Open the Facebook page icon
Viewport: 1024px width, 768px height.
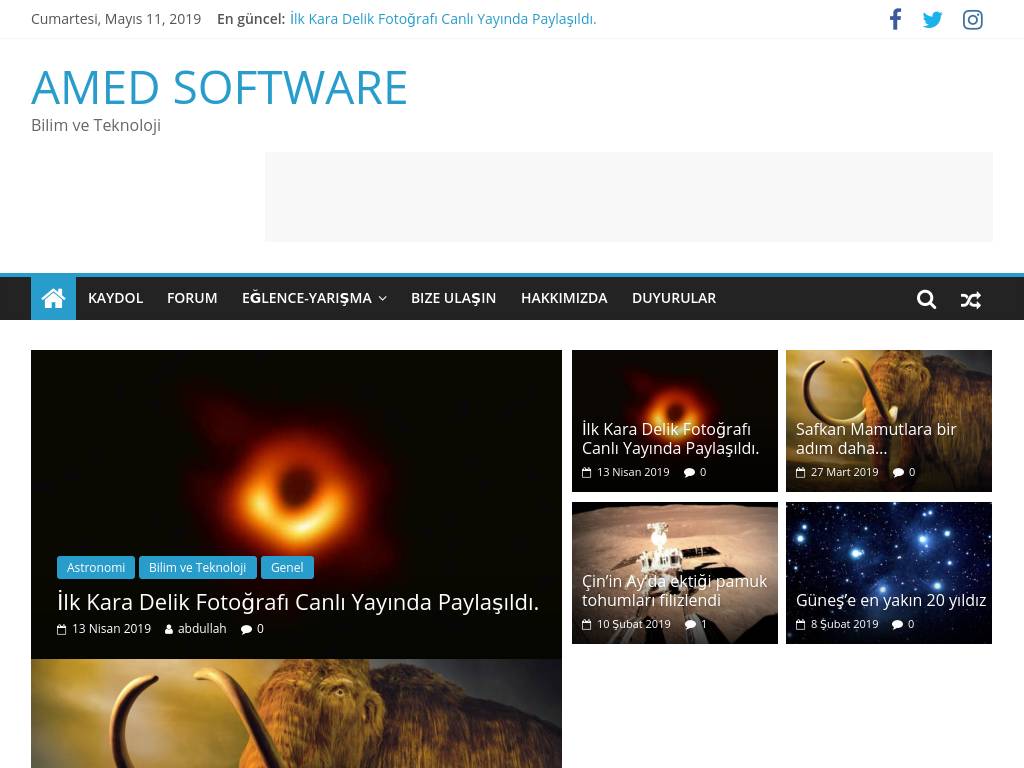pos(895,19)
